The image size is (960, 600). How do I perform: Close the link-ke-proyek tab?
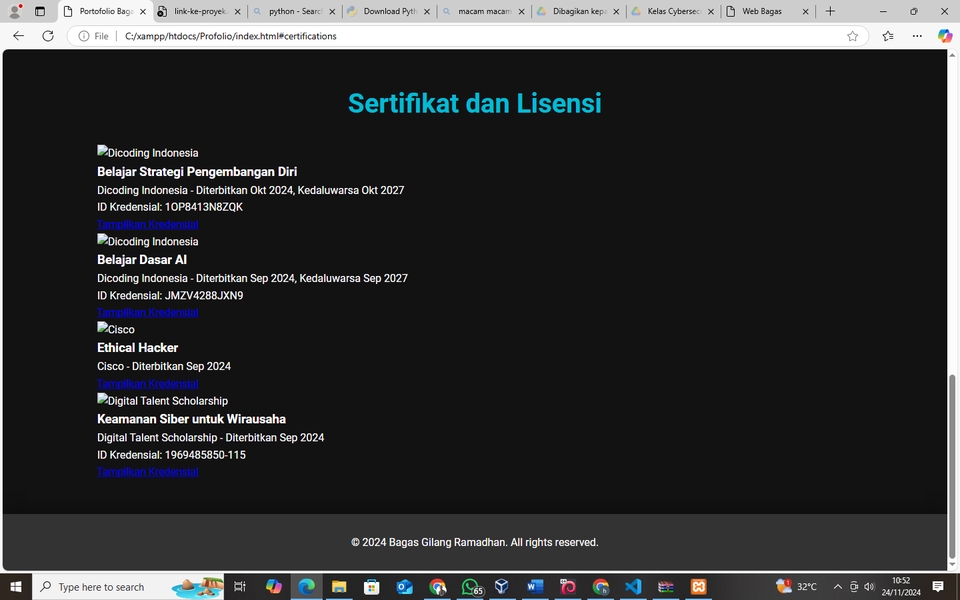coord(238,12)
